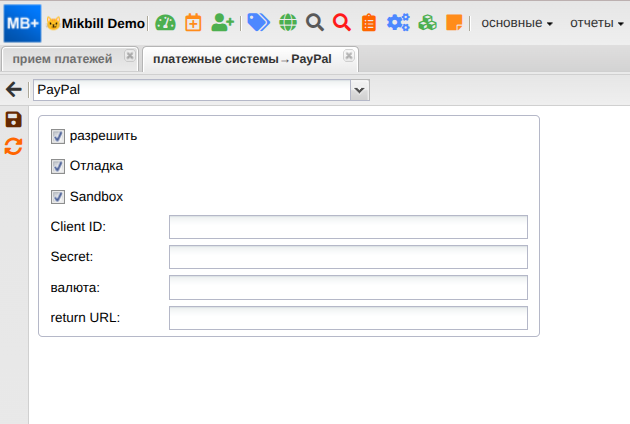
Task: Expand the PayPal payment system dropdown arrow
Action: pos(360,90)
